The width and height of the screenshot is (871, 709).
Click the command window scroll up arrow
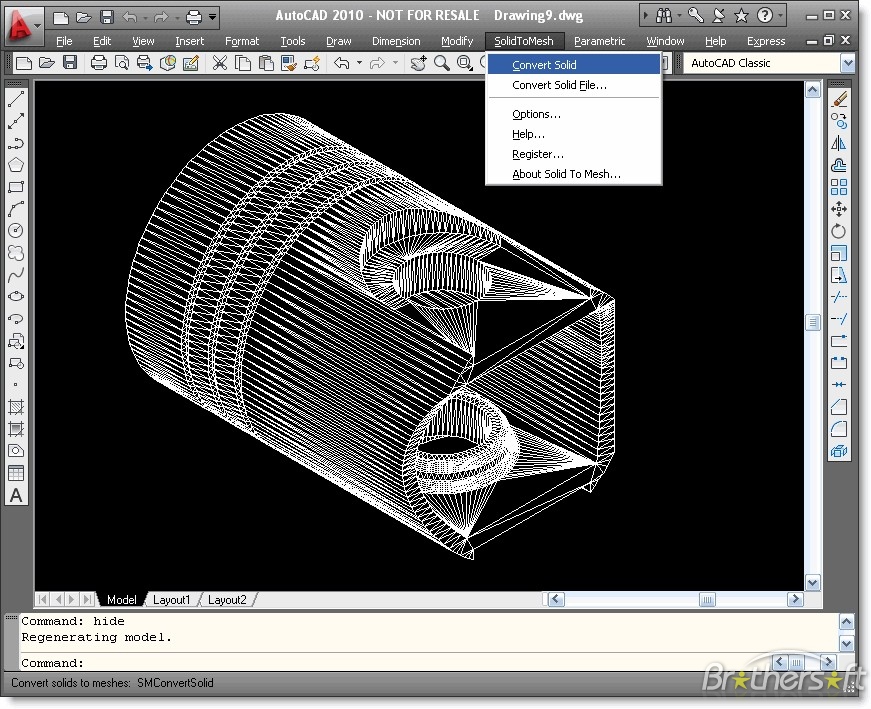pos(846,622)
